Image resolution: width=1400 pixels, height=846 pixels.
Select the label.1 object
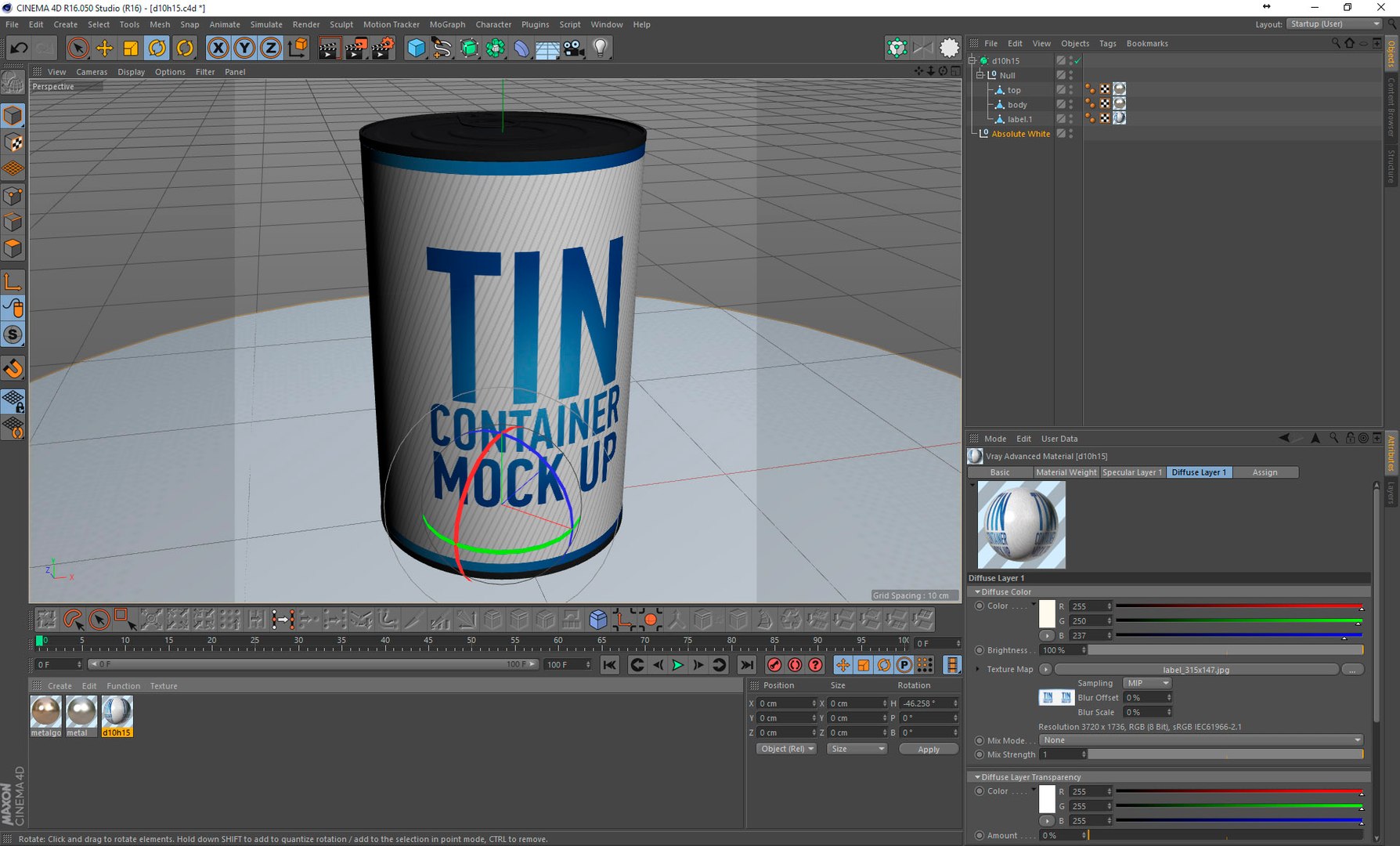1019,119
